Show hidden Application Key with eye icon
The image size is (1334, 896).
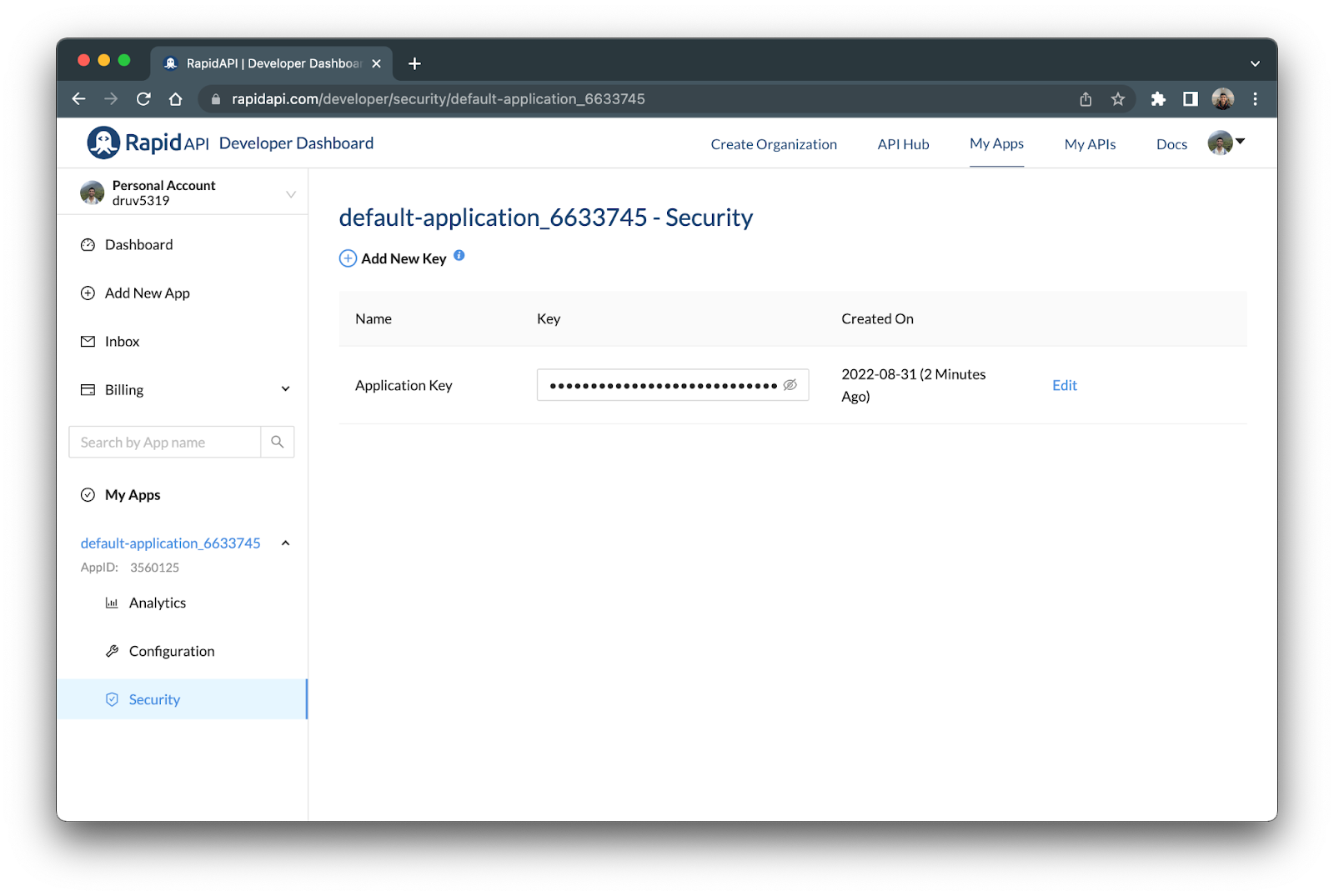pos(790,385)
